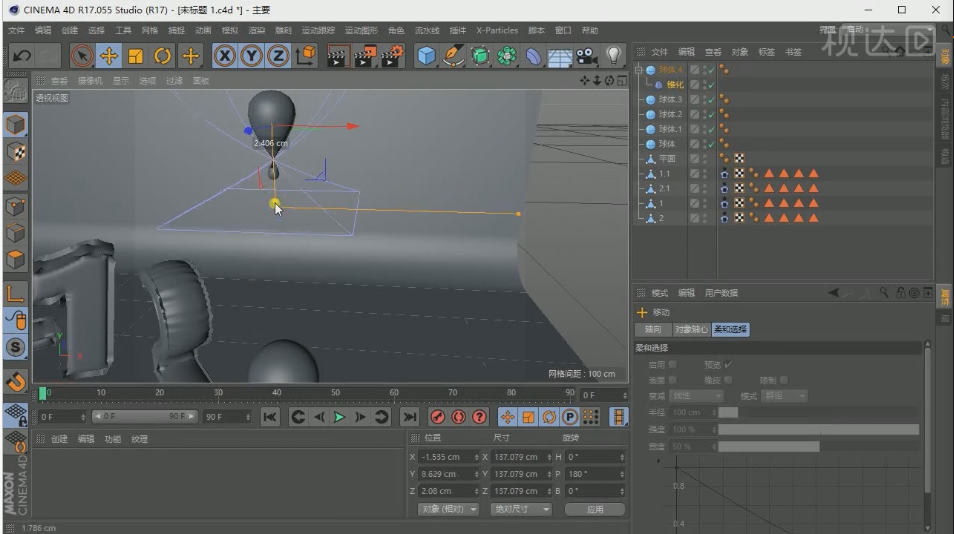Select Polygons mode in left sidebar
This screenshot has width=954, height=534.
[15, 260]
